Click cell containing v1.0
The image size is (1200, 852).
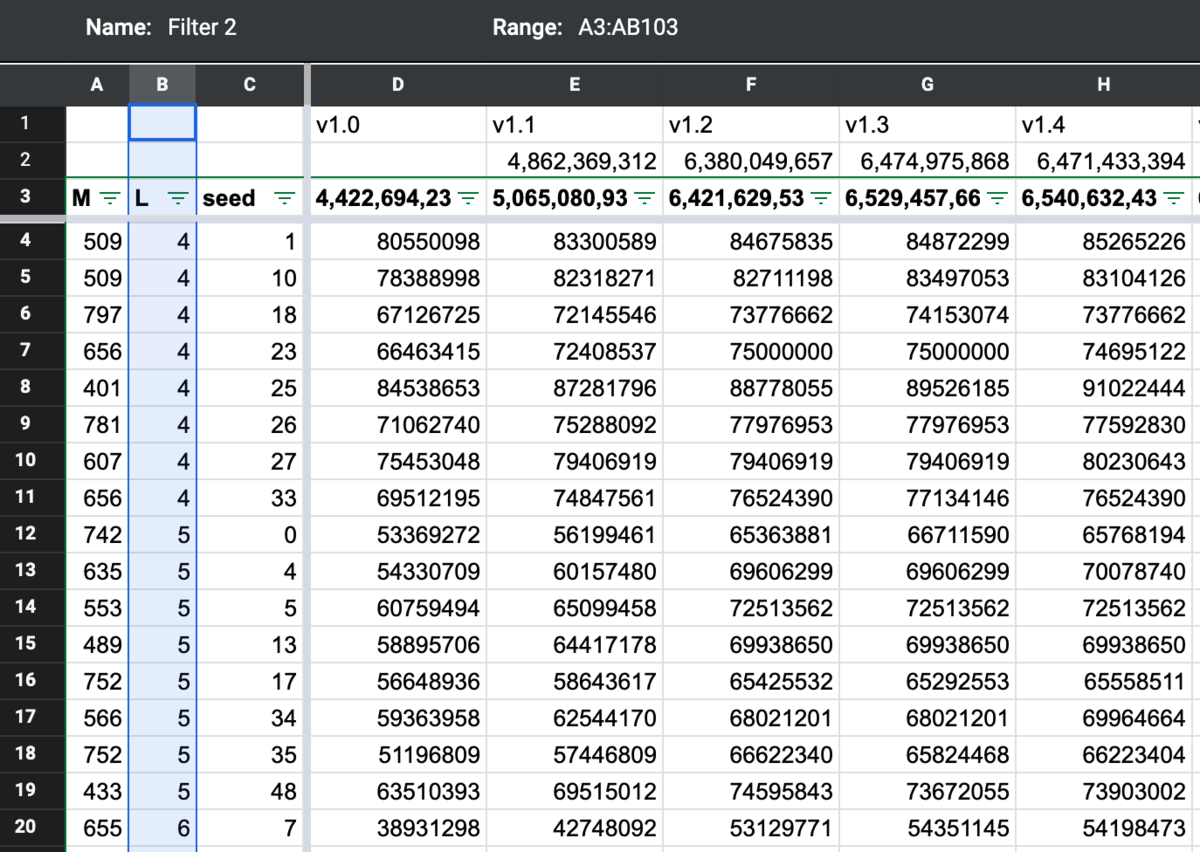(x=398, y=125)
